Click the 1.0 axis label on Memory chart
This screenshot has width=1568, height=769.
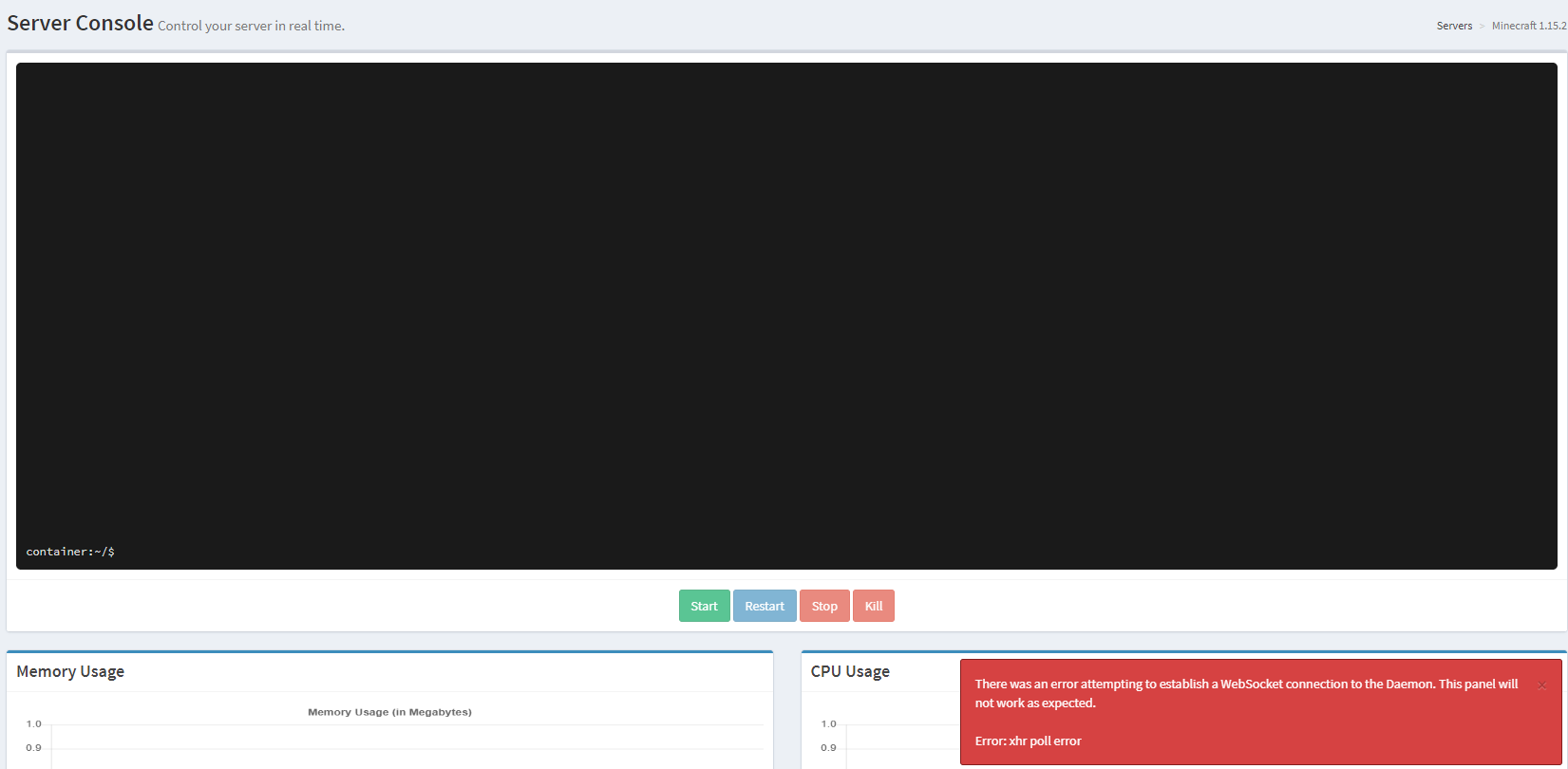tap(34, 723)
